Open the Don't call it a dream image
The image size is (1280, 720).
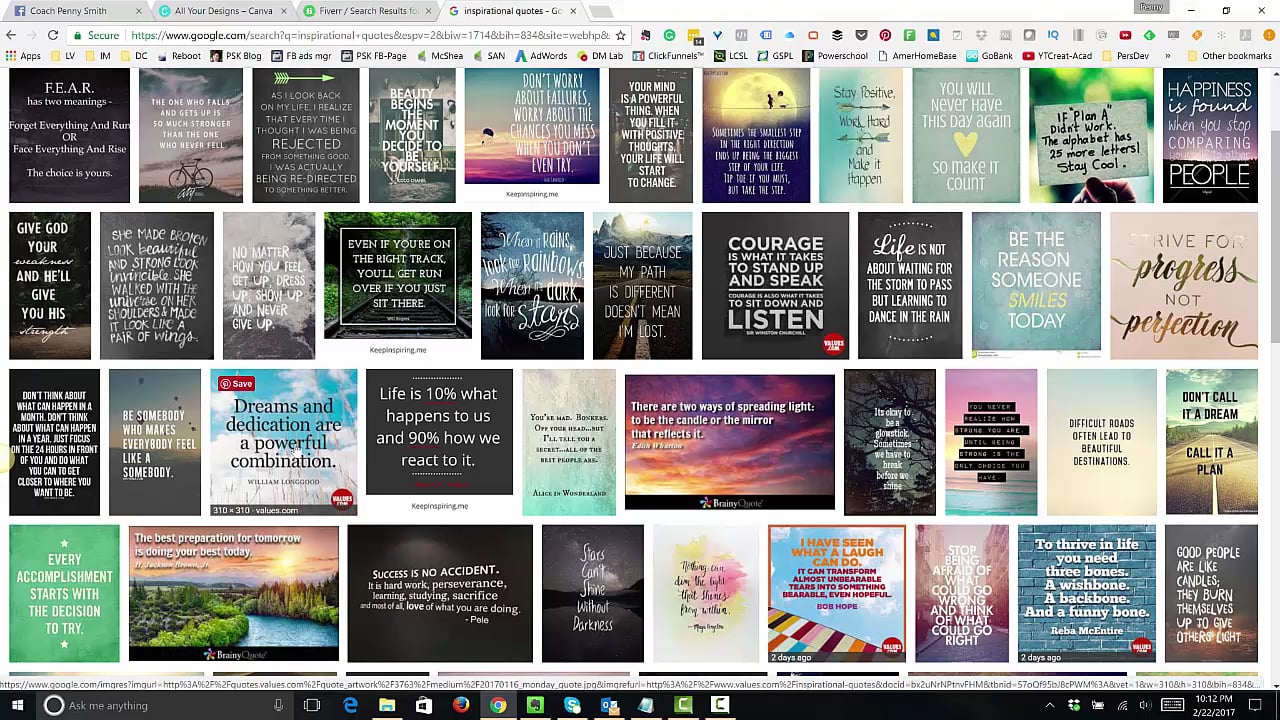(1211, 442)
